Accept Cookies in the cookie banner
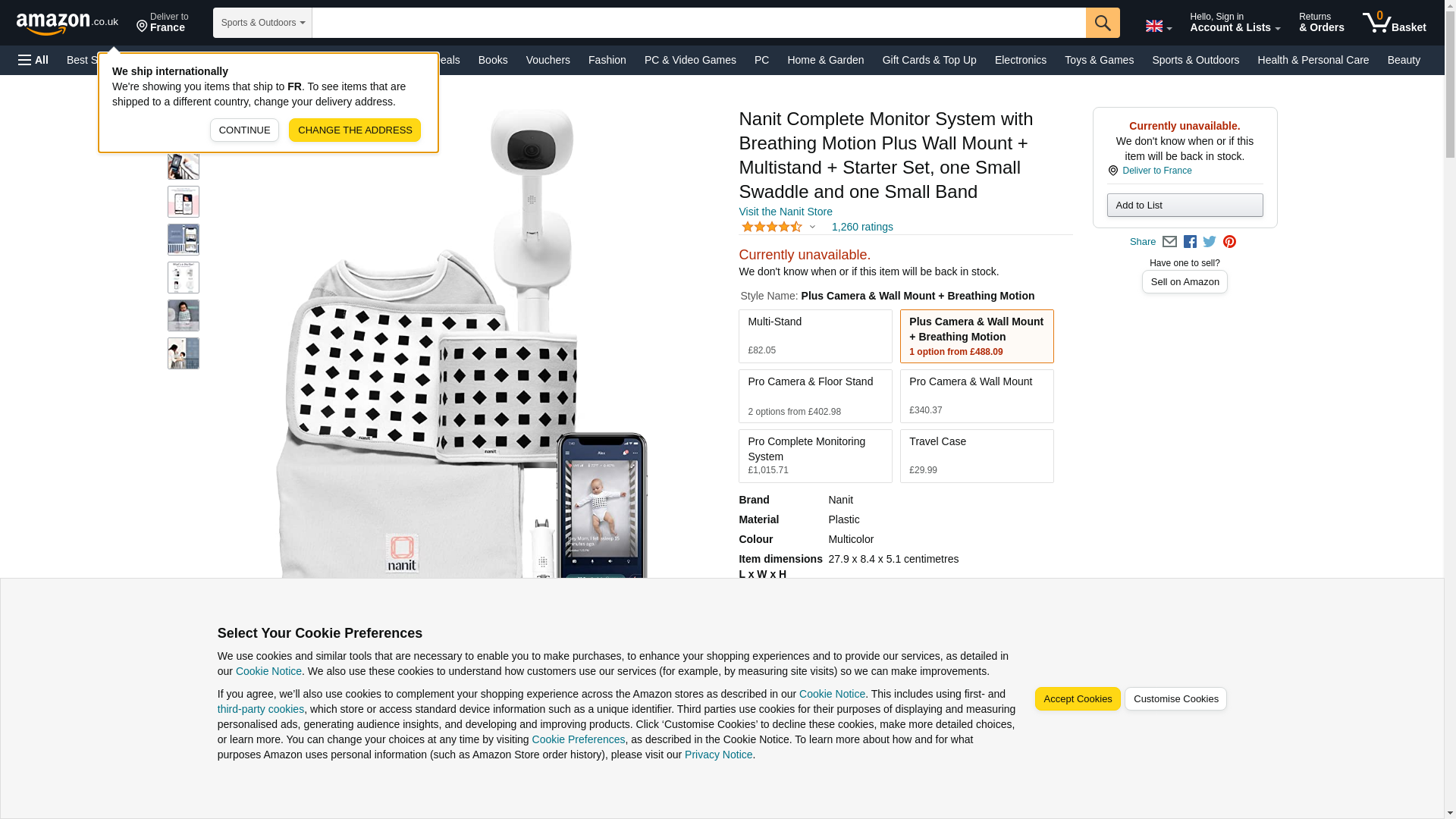1456x819 pixels. (1077, 698)
